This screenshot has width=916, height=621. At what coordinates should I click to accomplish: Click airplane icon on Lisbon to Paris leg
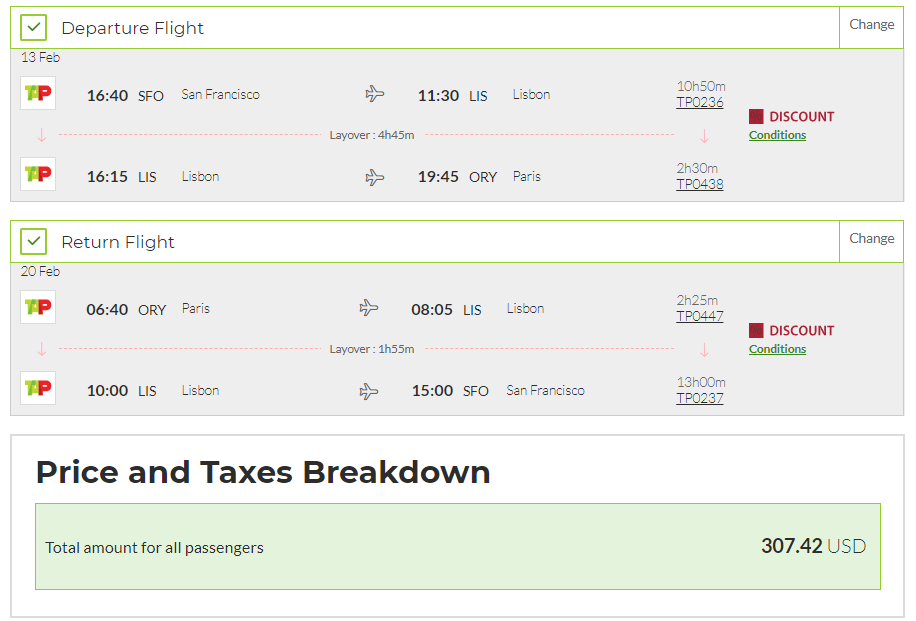[x=375, y=177]
